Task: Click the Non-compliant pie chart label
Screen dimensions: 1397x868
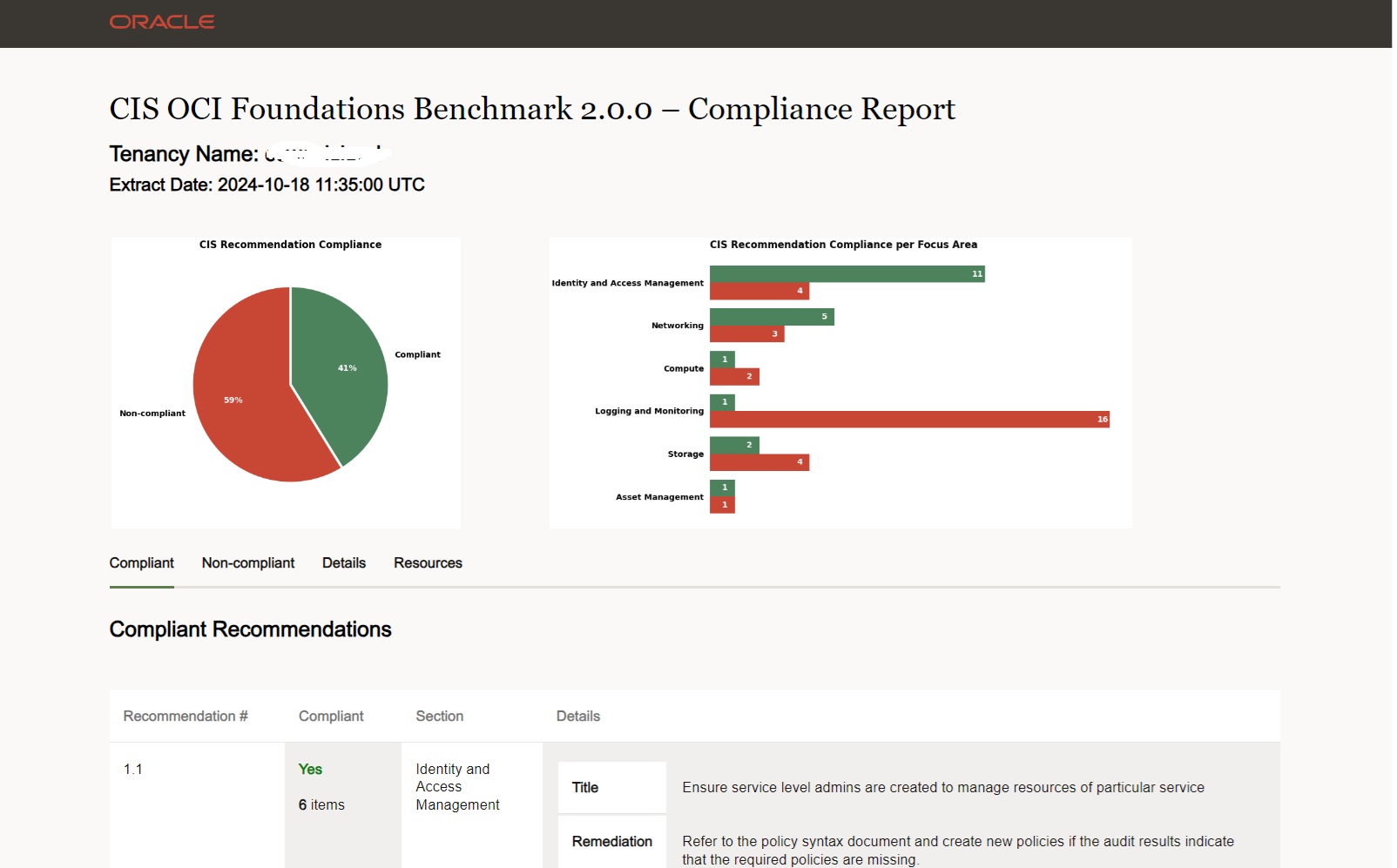Action: [x=152, y=414]
